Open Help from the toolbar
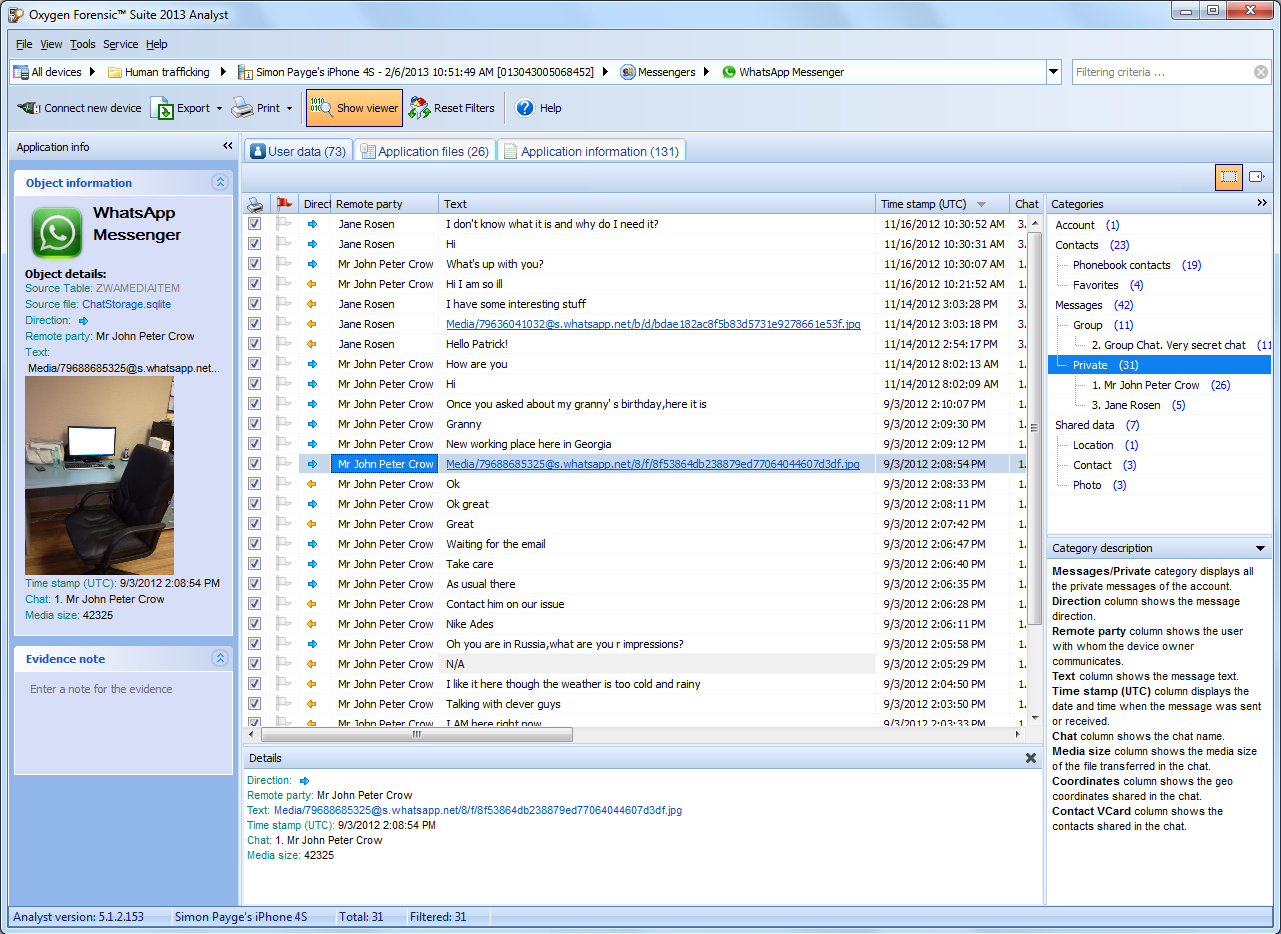 (525, 108)
